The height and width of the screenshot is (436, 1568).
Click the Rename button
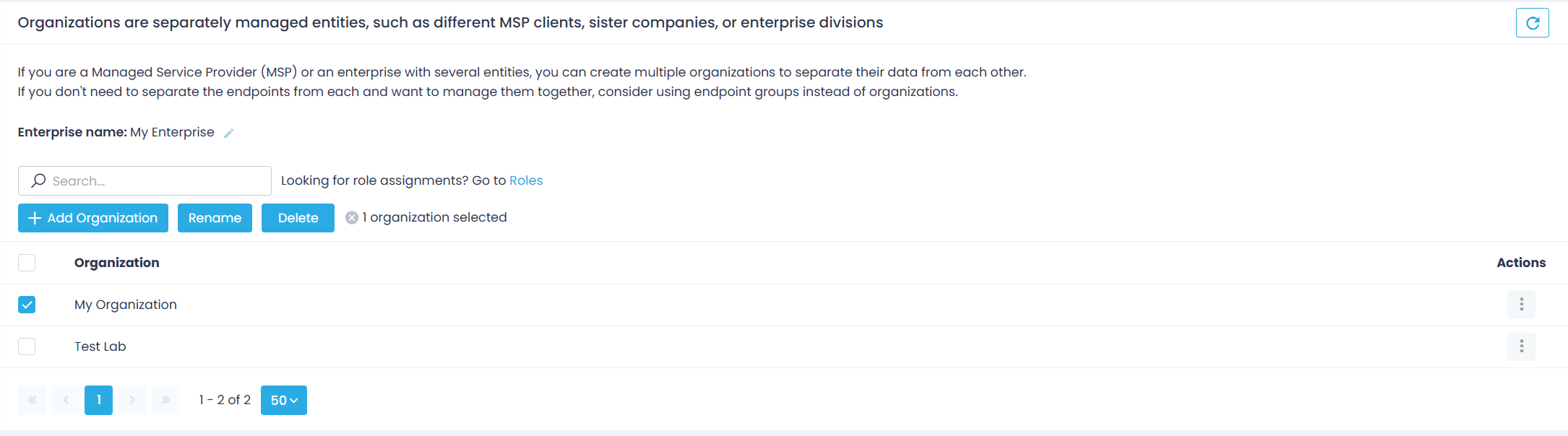[215, 217]
